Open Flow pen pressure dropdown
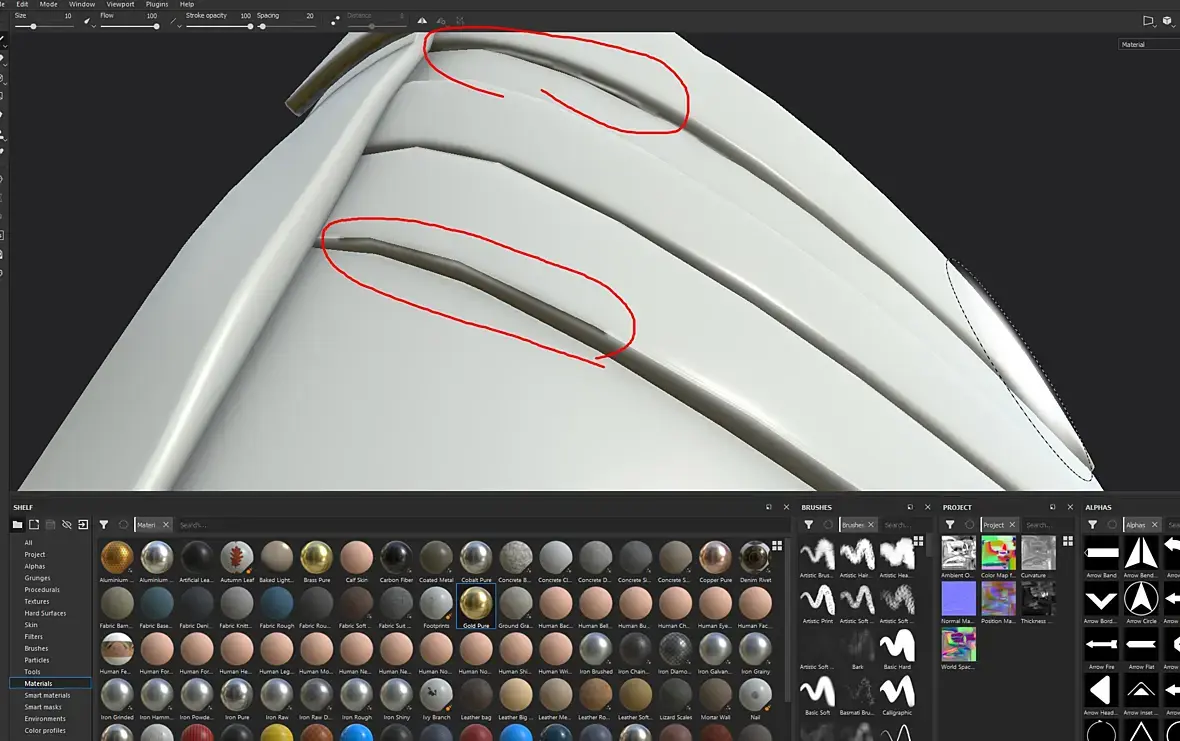This screenshot has height=741, width=1180. [x=176, y=23]
